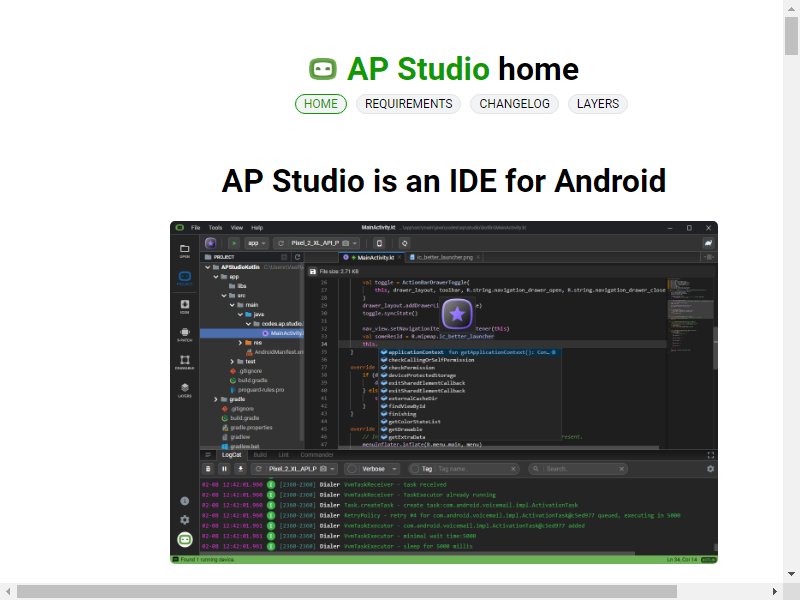This screenshot has height=600, width=800.
Task: Click the AP Studio home title text
Action: pyautogui.click(x=463, y=69)
